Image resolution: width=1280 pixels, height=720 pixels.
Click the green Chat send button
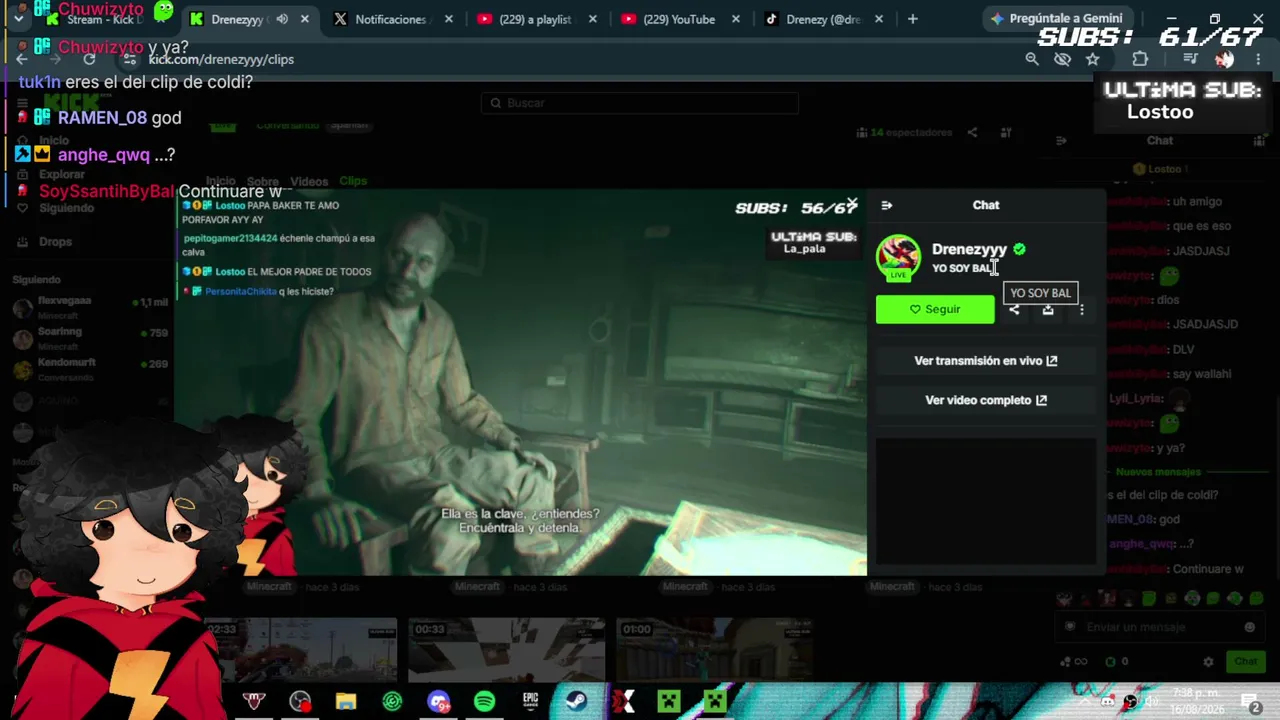pyautogui.click(x=1246, y=661)
